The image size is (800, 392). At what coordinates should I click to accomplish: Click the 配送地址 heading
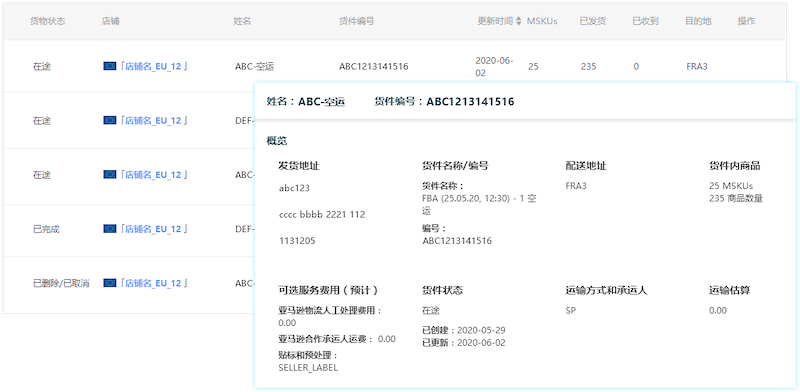pyautogui.click(x=586, y=166)
